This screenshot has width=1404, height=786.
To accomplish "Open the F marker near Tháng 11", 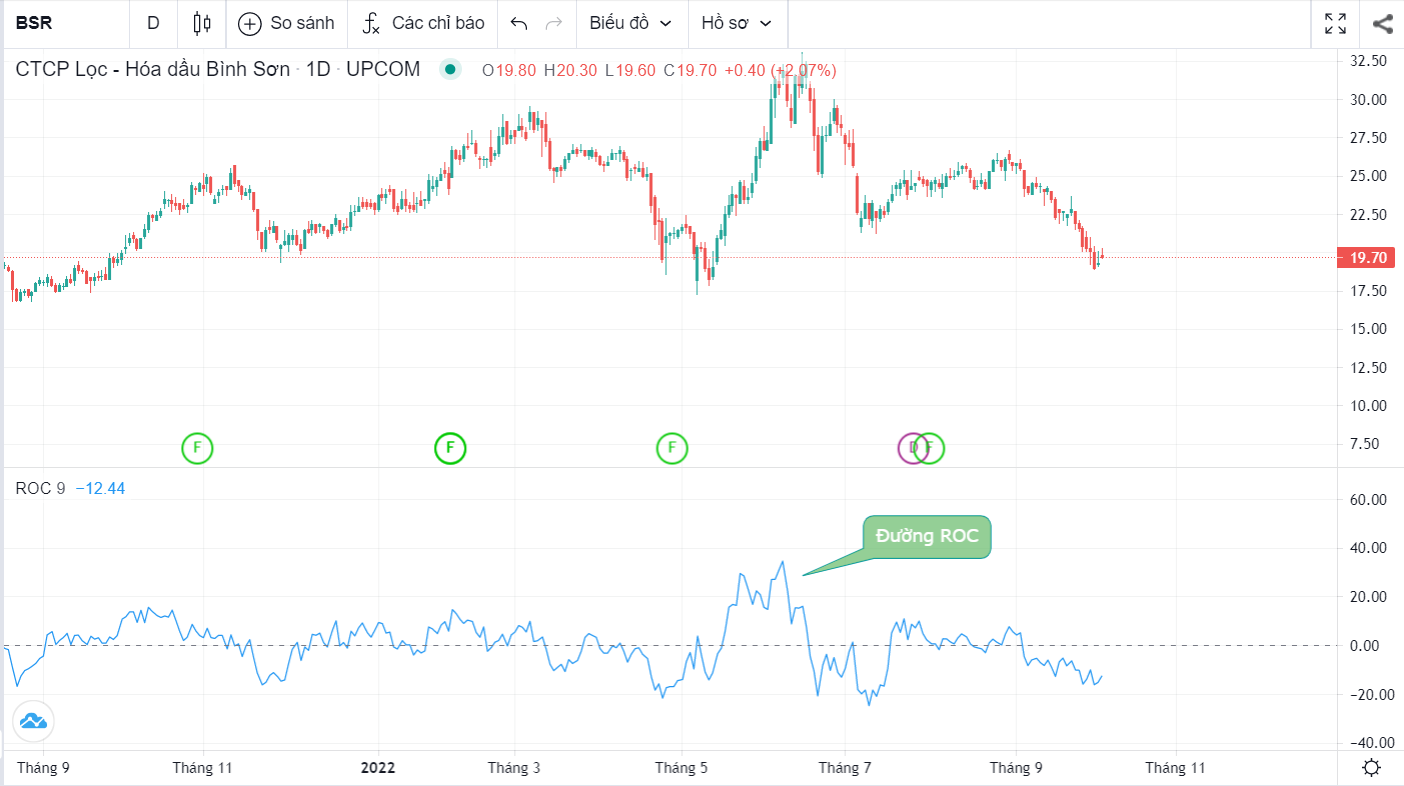I will point(198,448).
